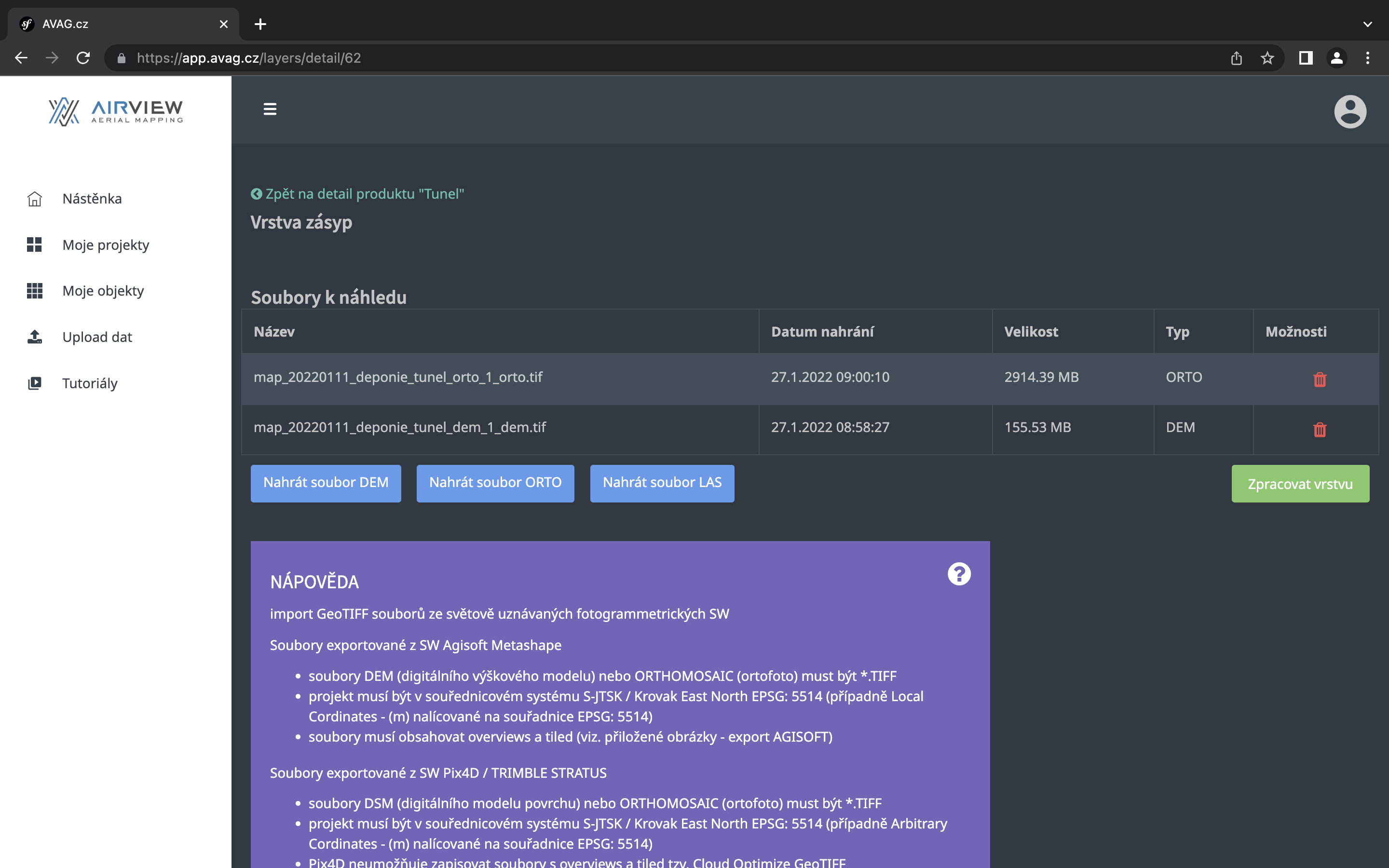This screenshot has width=1389, height=868.
Task: Click the green Zpracovat vrstvu button
Action: tap(1300, 484)
